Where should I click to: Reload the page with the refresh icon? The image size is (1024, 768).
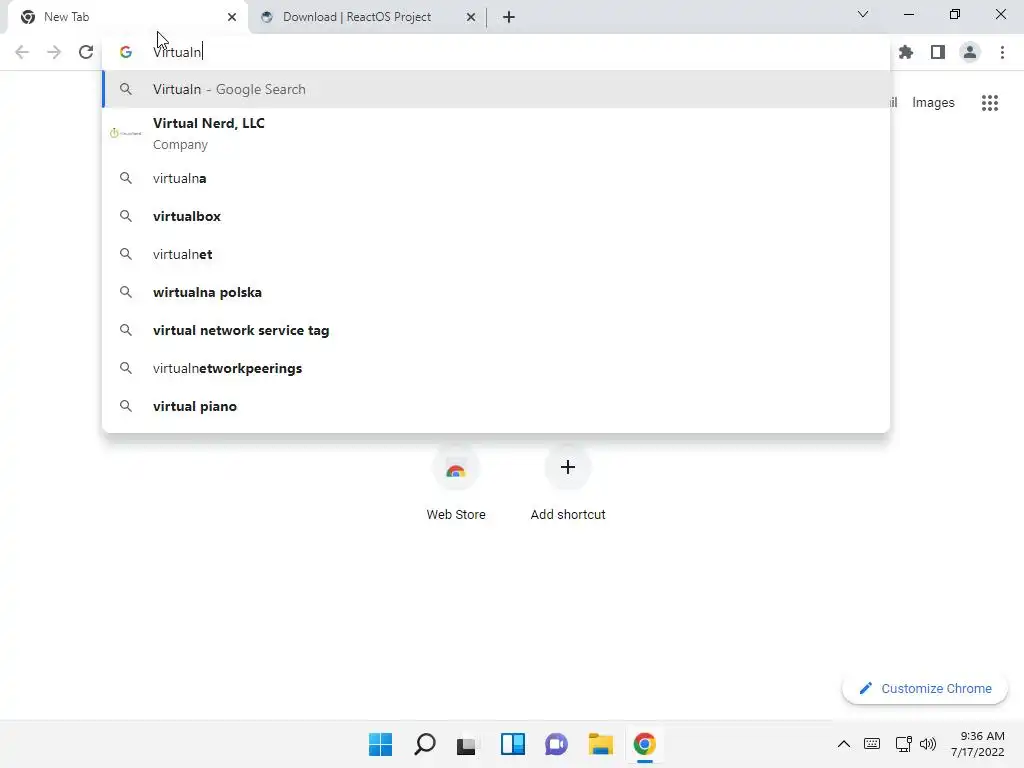[86, 52]
